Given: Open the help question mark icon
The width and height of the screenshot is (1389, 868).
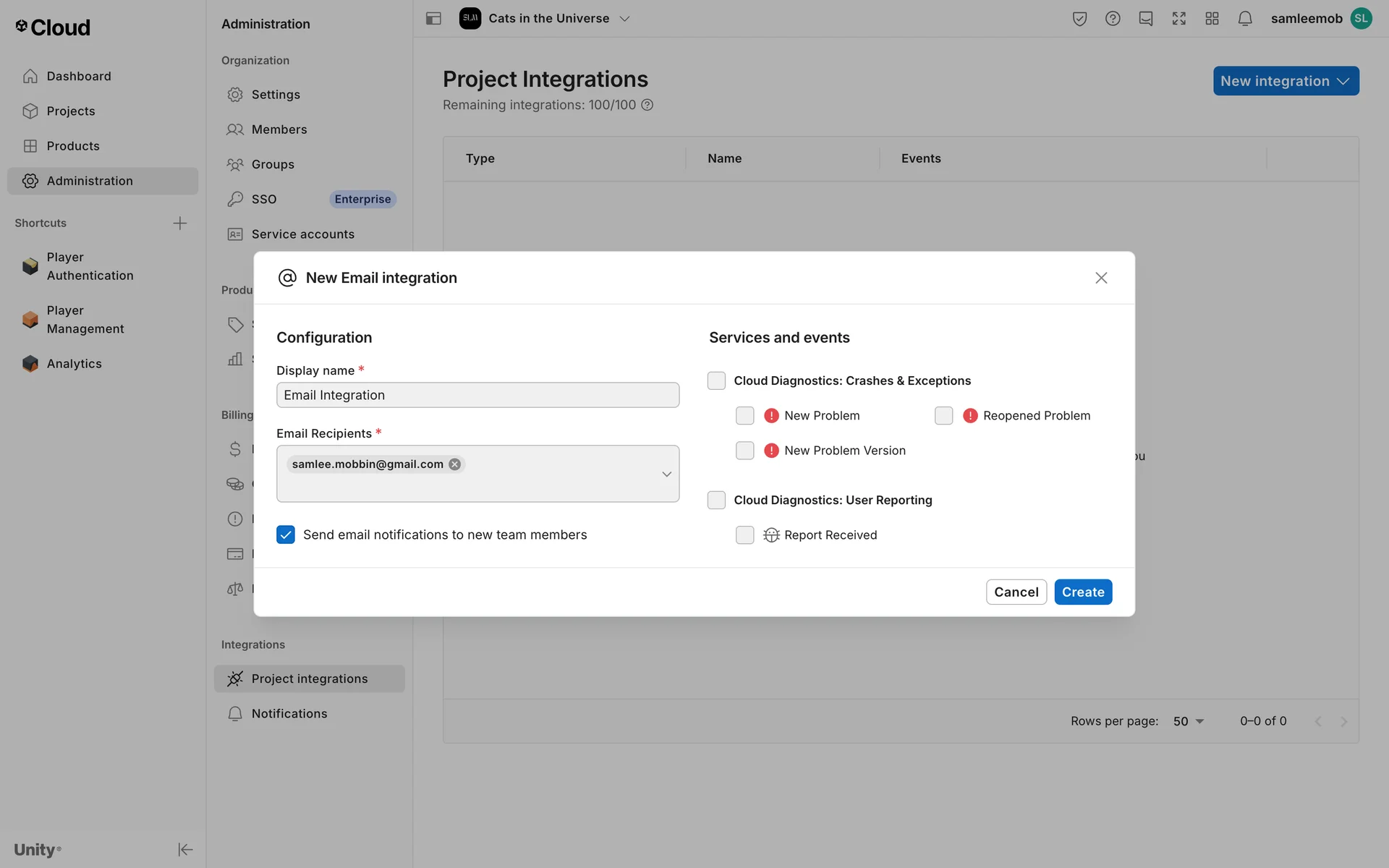Looking at the screenshot, I should [1113, 19].
